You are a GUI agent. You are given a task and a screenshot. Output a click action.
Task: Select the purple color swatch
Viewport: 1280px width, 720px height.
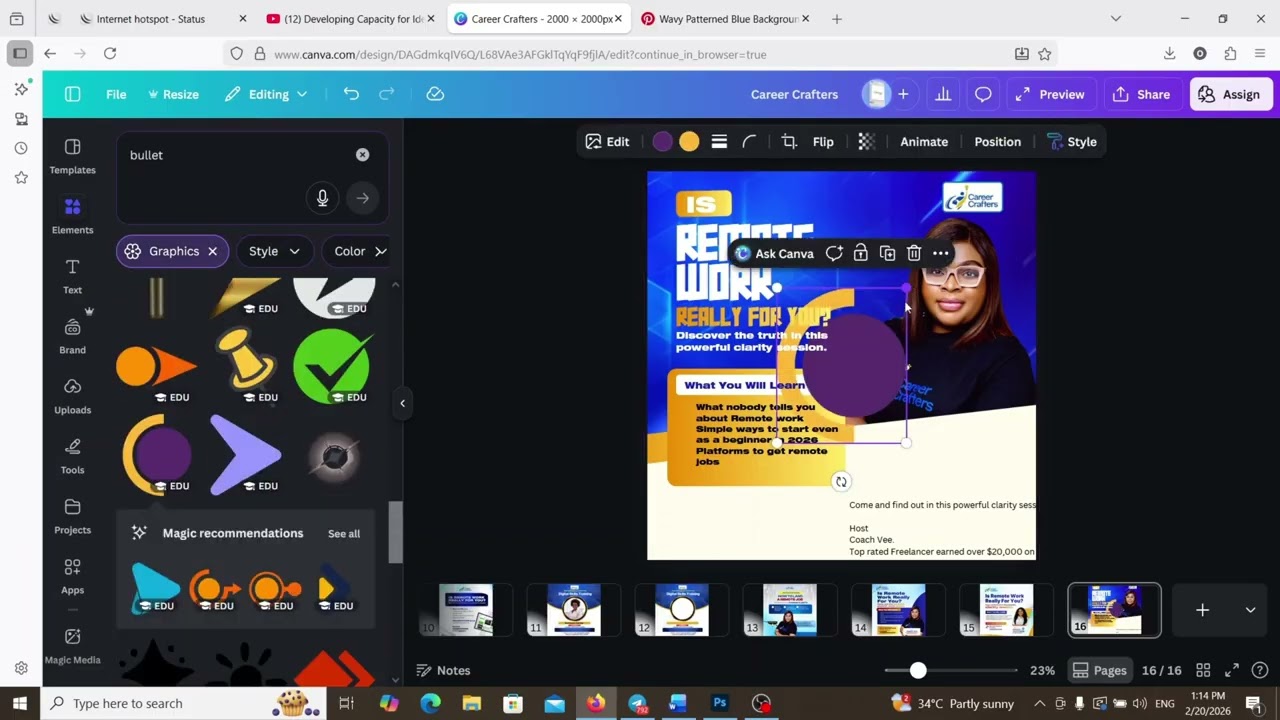click(662, 142)
